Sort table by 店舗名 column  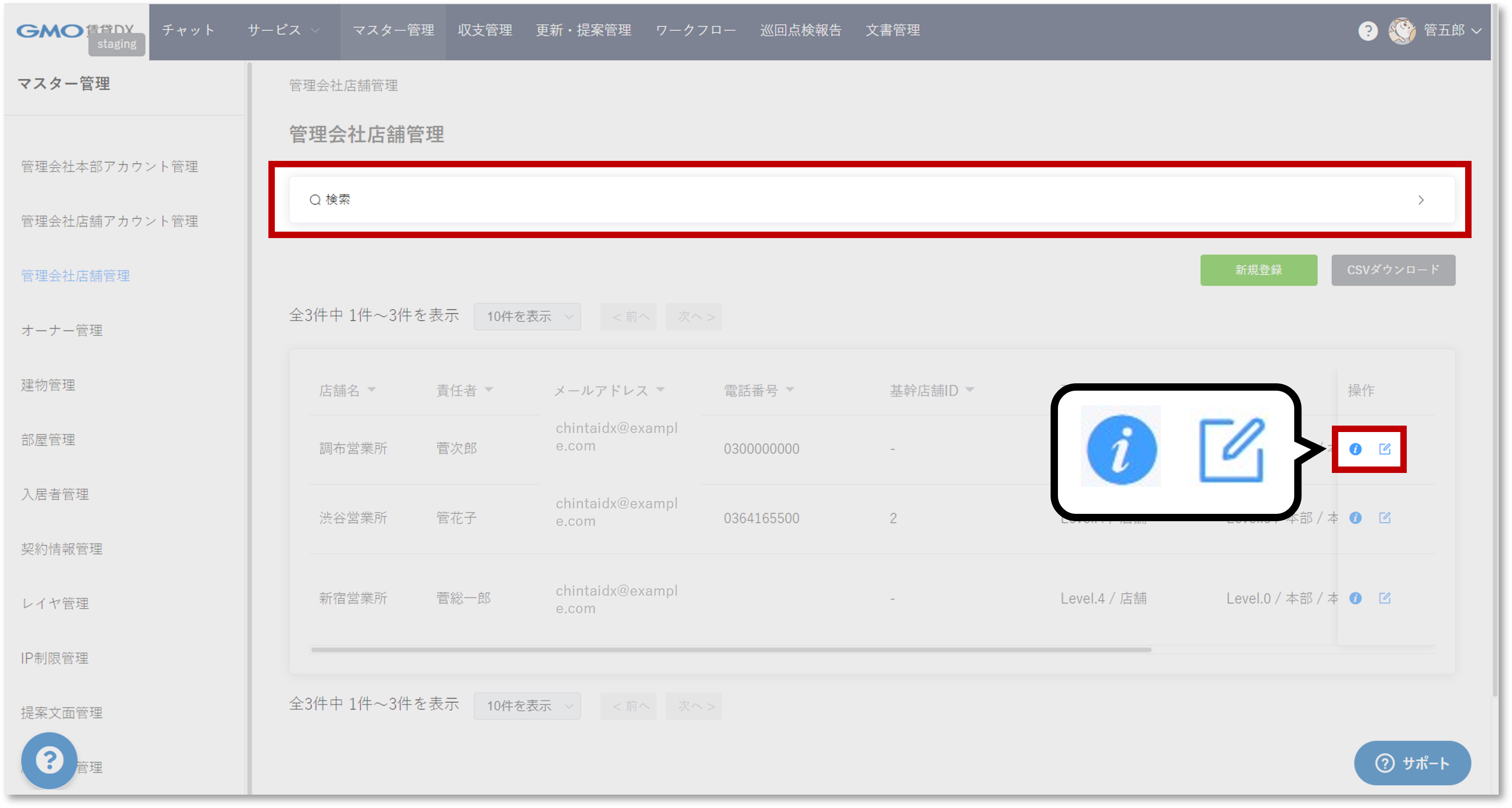347,391
